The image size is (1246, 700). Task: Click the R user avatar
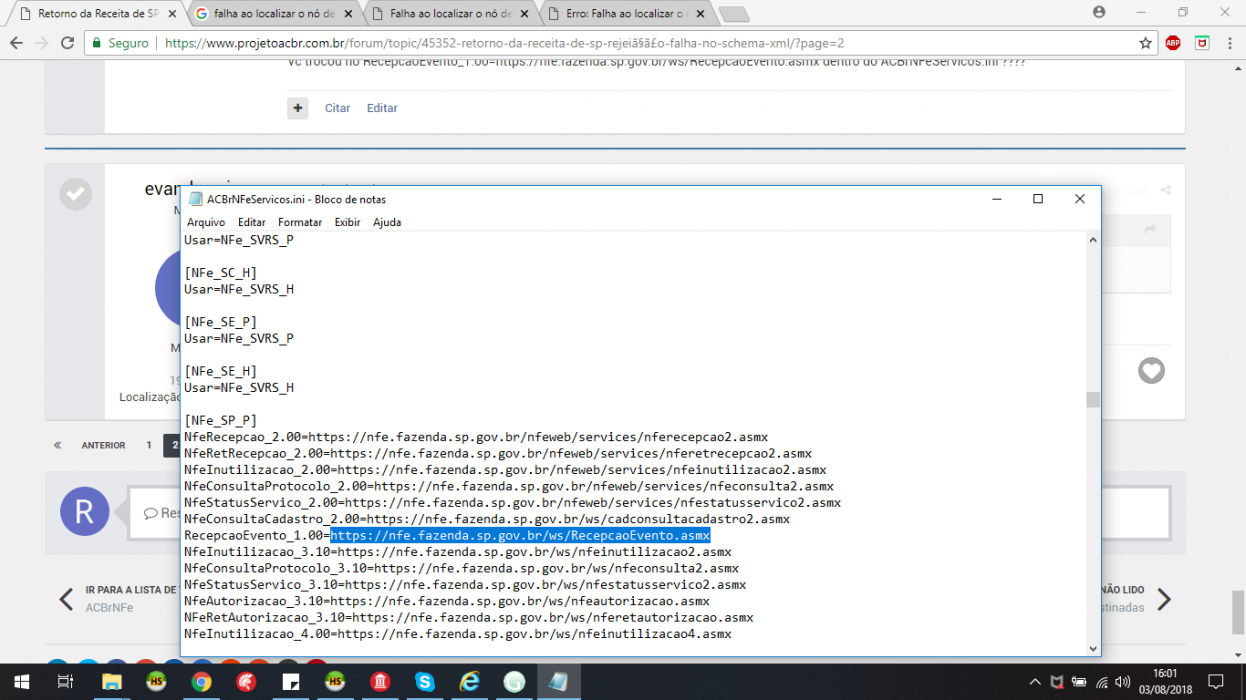pyautogui.click(x=85, y=512)
